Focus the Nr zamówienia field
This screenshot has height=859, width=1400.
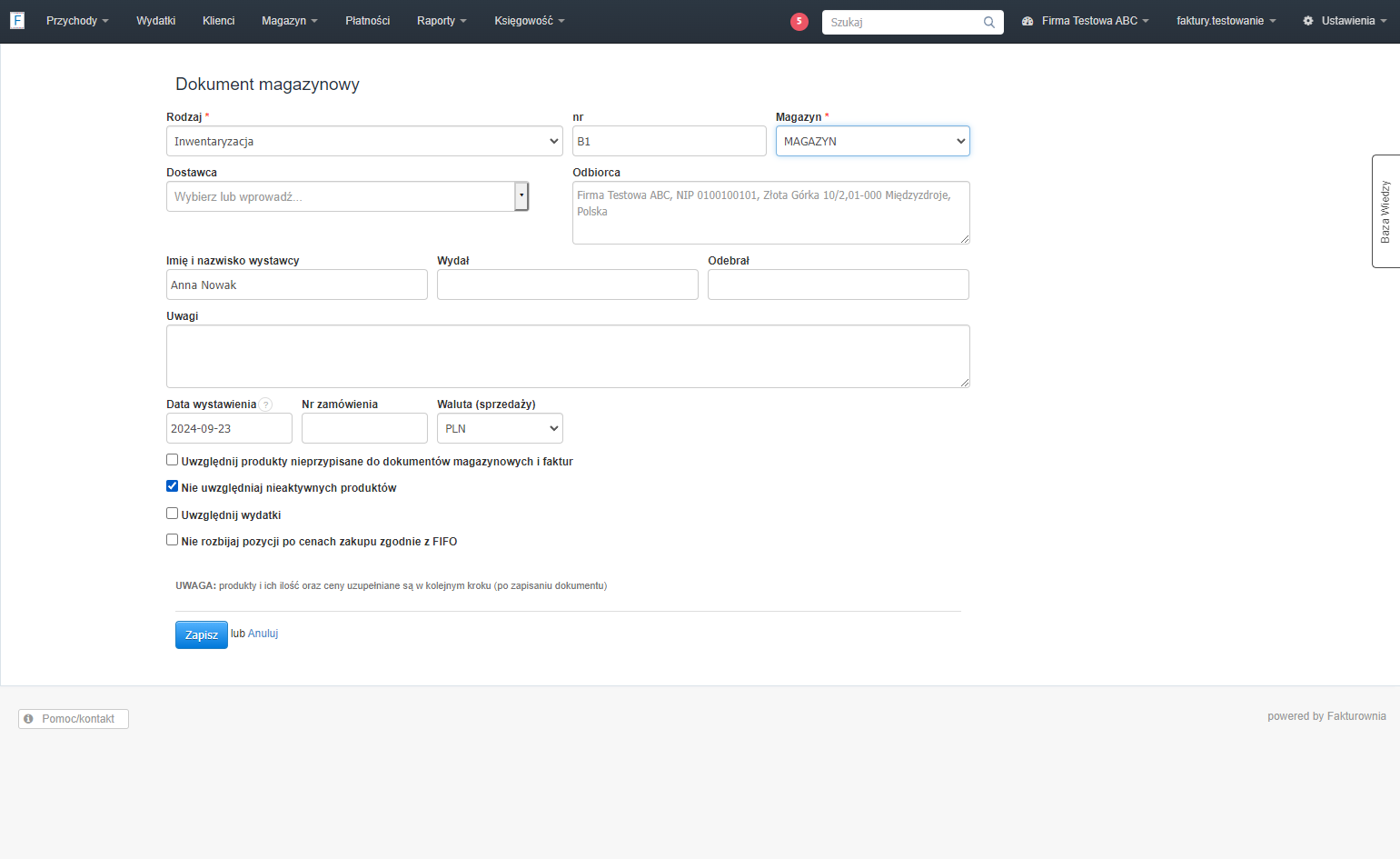[364, 428]
